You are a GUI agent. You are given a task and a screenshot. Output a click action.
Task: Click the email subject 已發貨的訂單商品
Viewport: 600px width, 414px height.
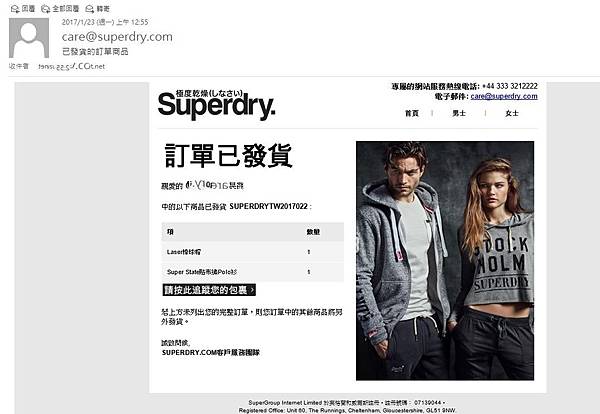coord(95,52)
